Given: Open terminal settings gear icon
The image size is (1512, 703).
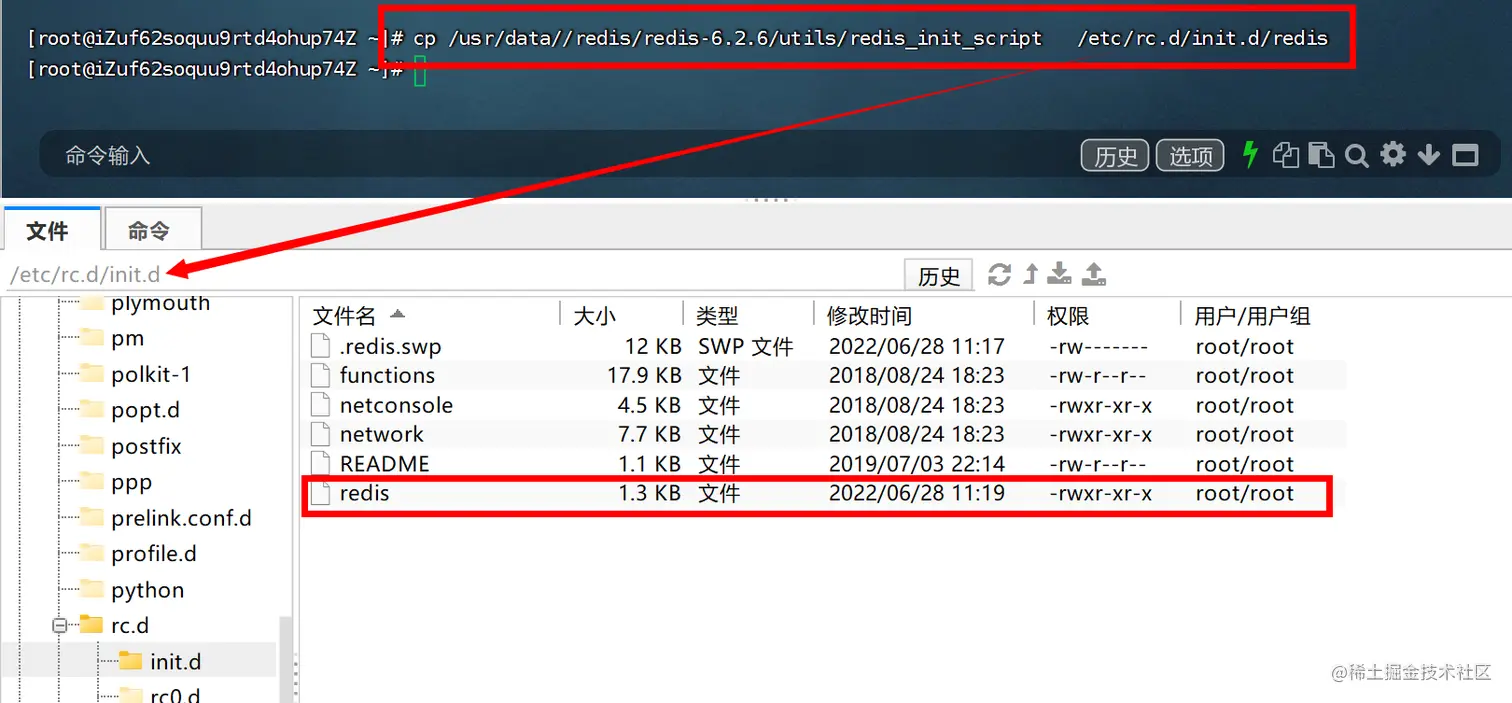Looking at the screenshot, I should point(1393,154).
